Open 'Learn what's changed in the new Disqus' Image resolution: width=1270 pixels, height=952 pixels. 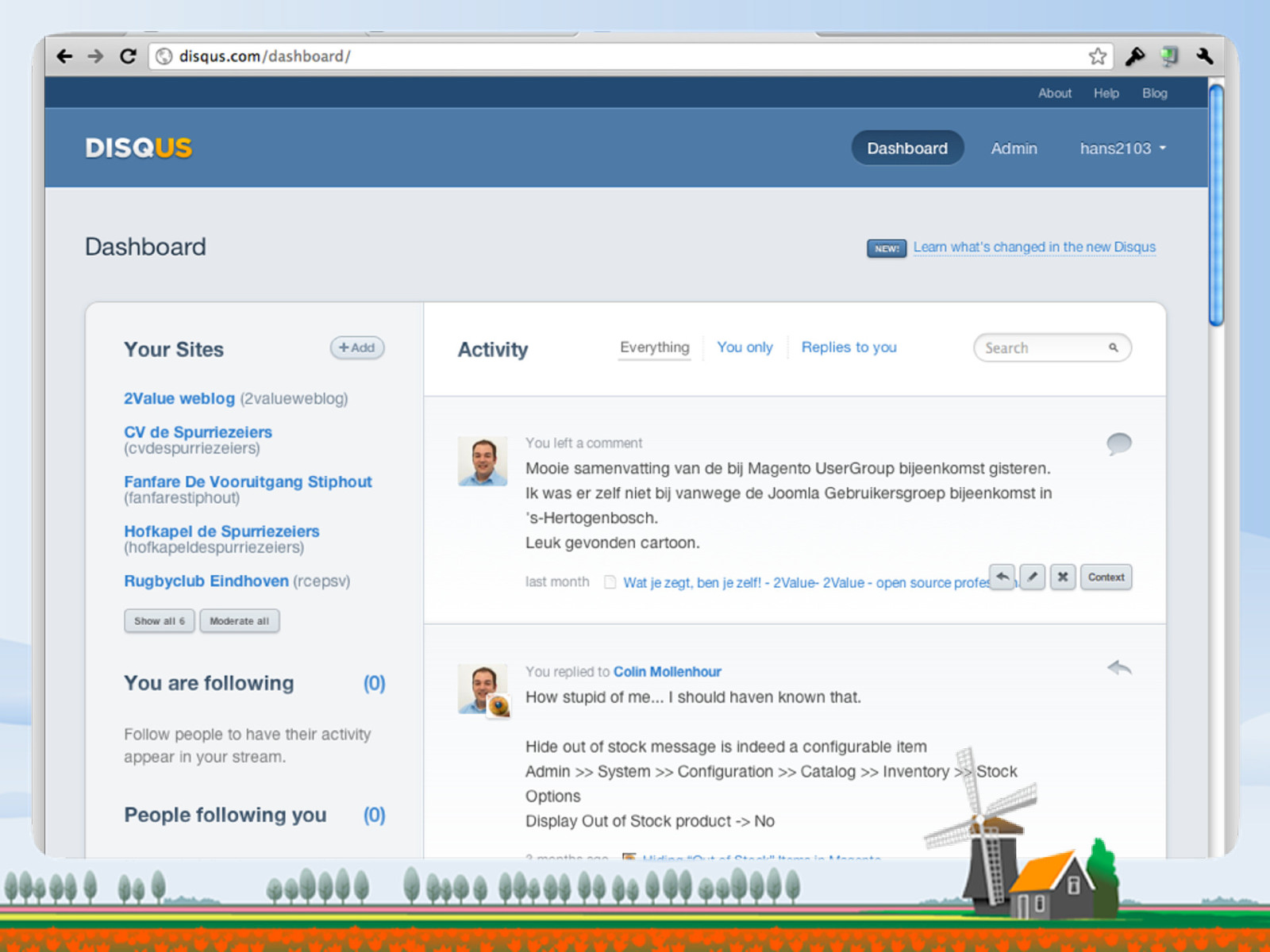(x=1034, y=248)
